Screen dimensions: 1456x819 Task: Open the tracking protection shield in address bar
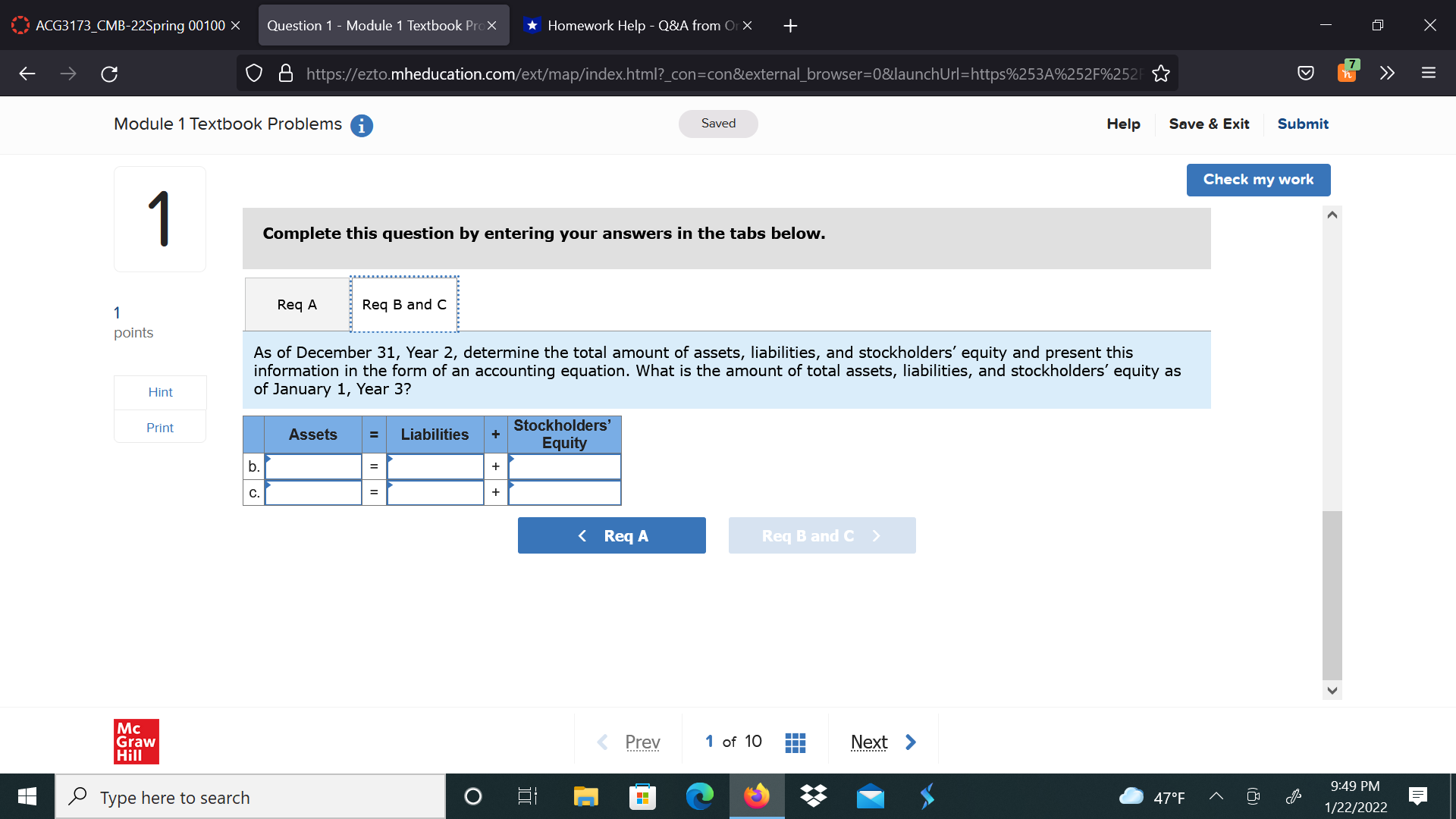(253, 73)
